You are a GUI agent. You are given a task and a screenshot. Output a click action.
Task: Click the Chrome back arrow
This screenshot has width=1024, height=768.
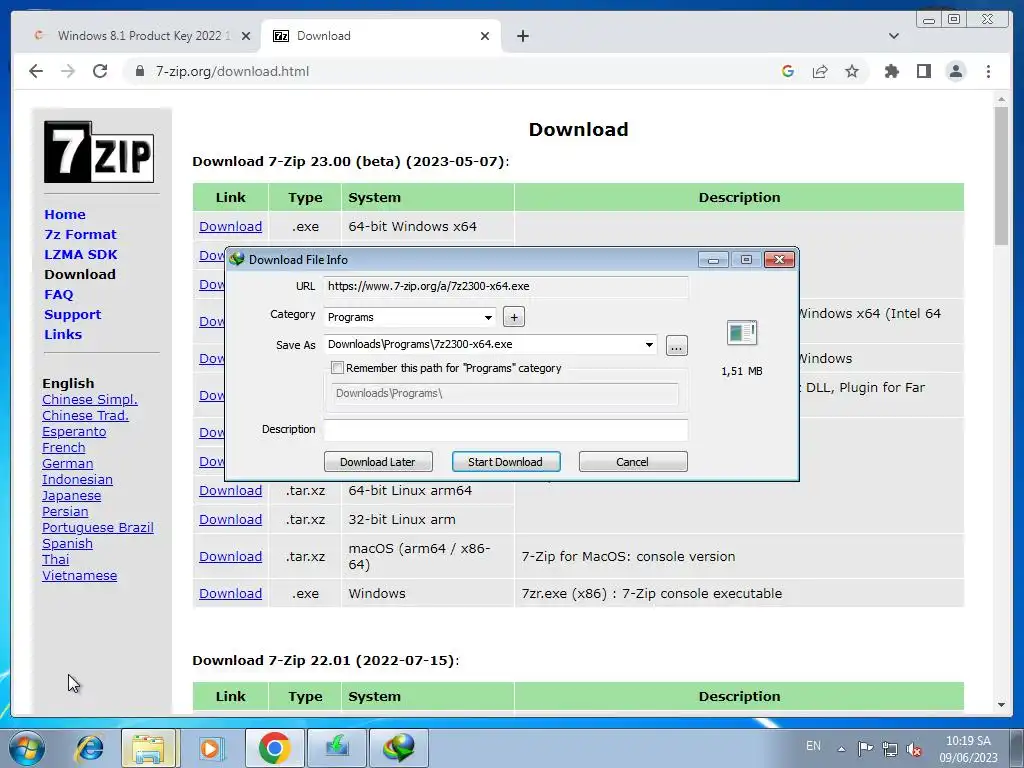click(x=36, y=71)
